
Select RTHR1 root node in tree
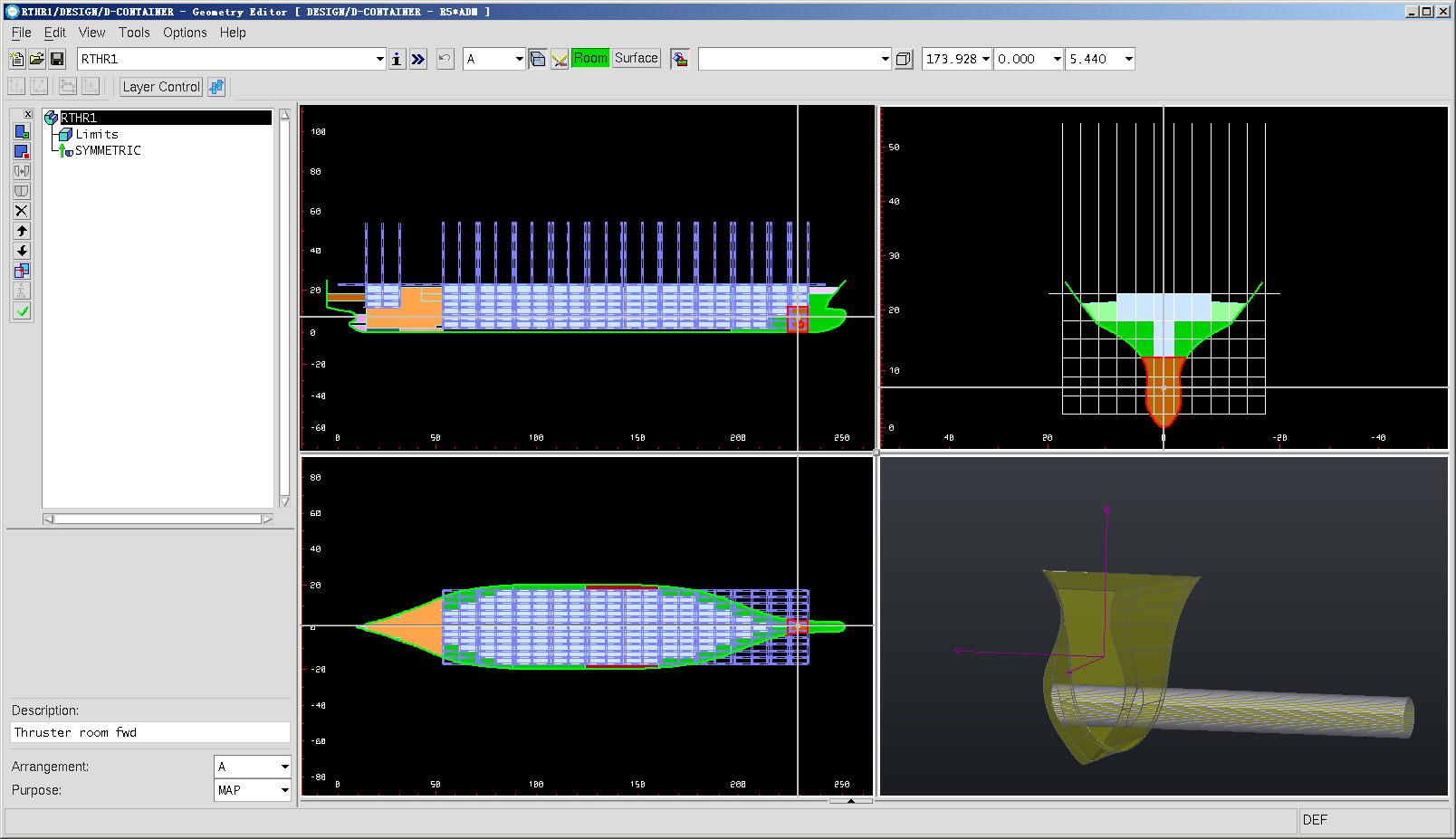pyautogui.click(x=79, y=118)
